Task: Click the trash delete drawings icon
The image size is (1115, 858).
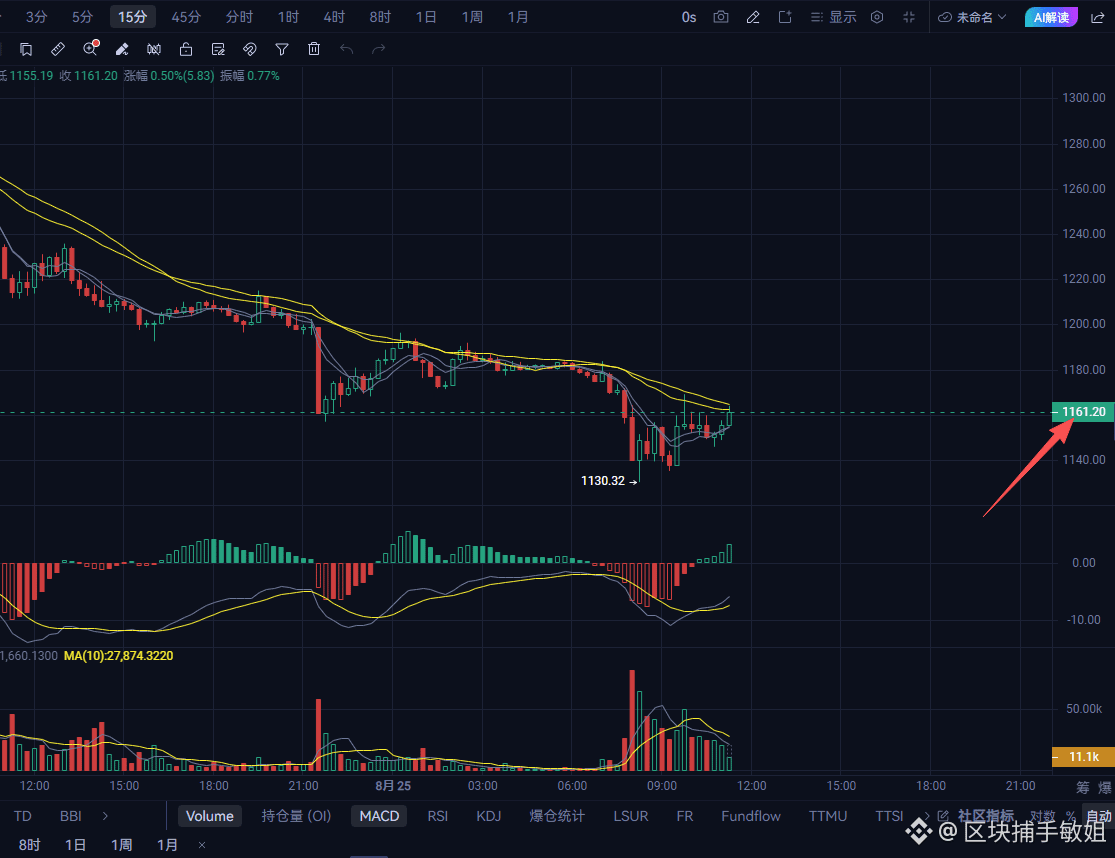Action: (314, 49)
